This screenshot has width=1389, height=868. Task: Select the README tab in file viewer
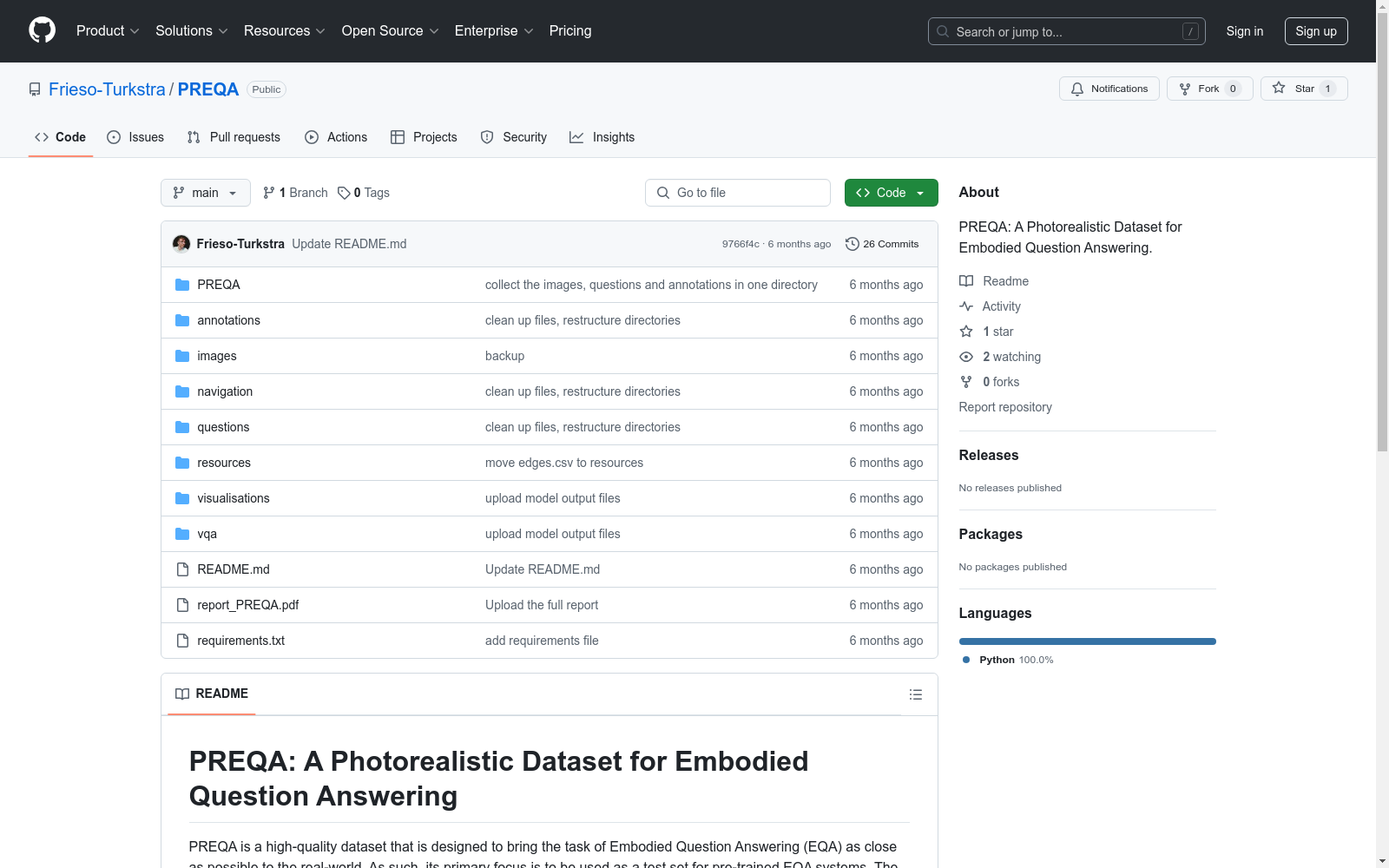coord(212,694)
